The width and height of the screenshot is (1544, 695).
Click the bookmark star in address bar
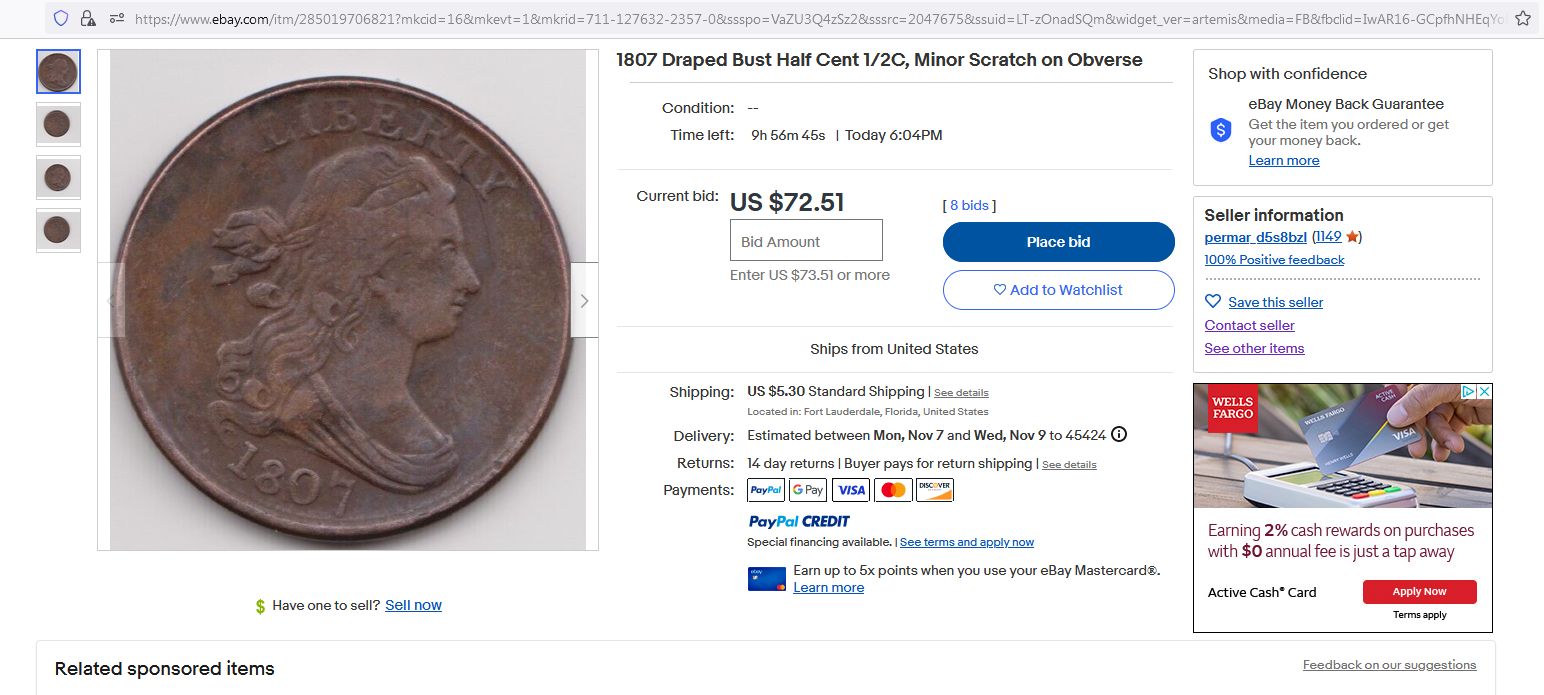pyautogui.click(x=1522, y=18)
